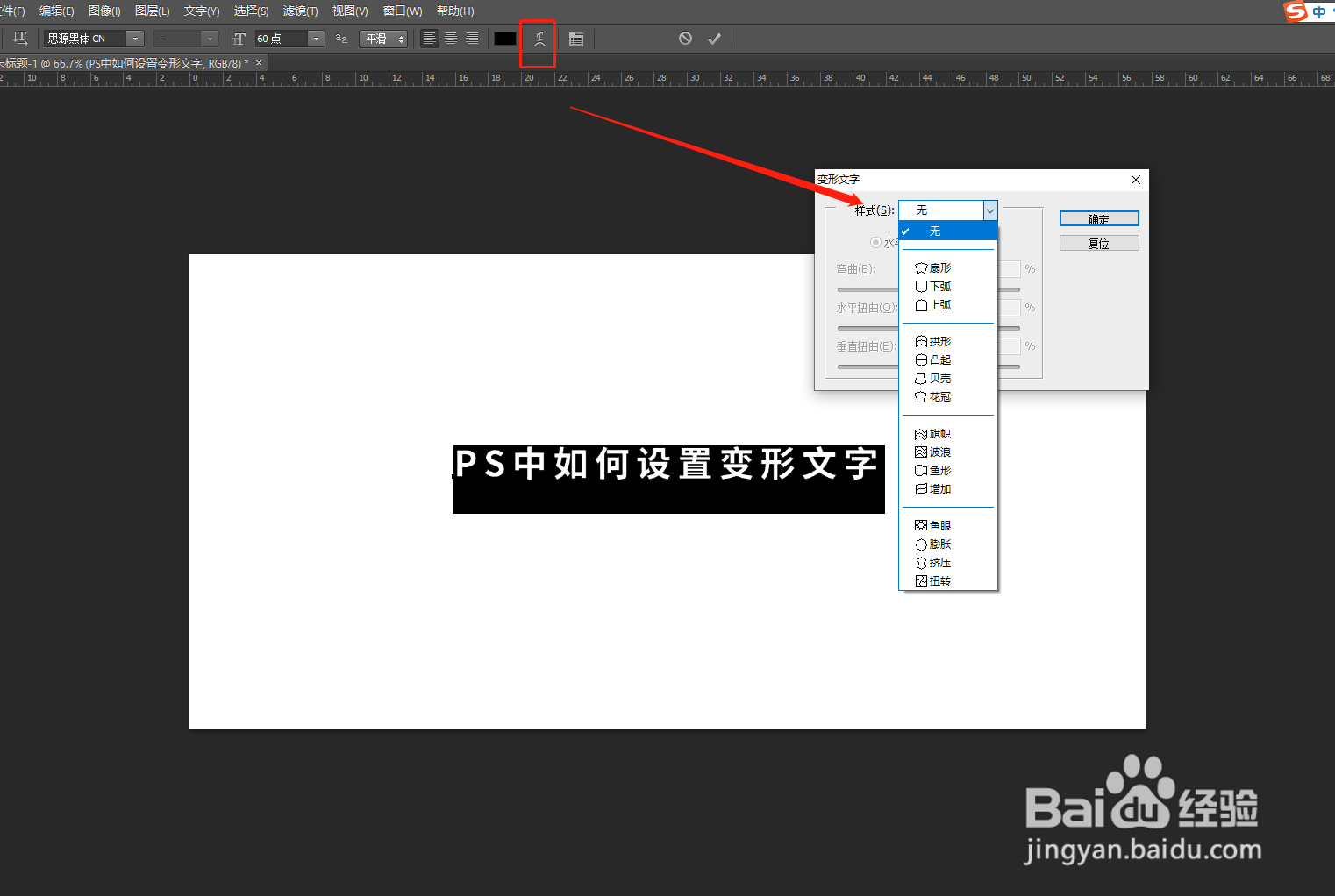The height and width of the screenshot is (896, 1335).
Task: Collapse the 样式 style dropdown arrow
Action: [990, 210]
